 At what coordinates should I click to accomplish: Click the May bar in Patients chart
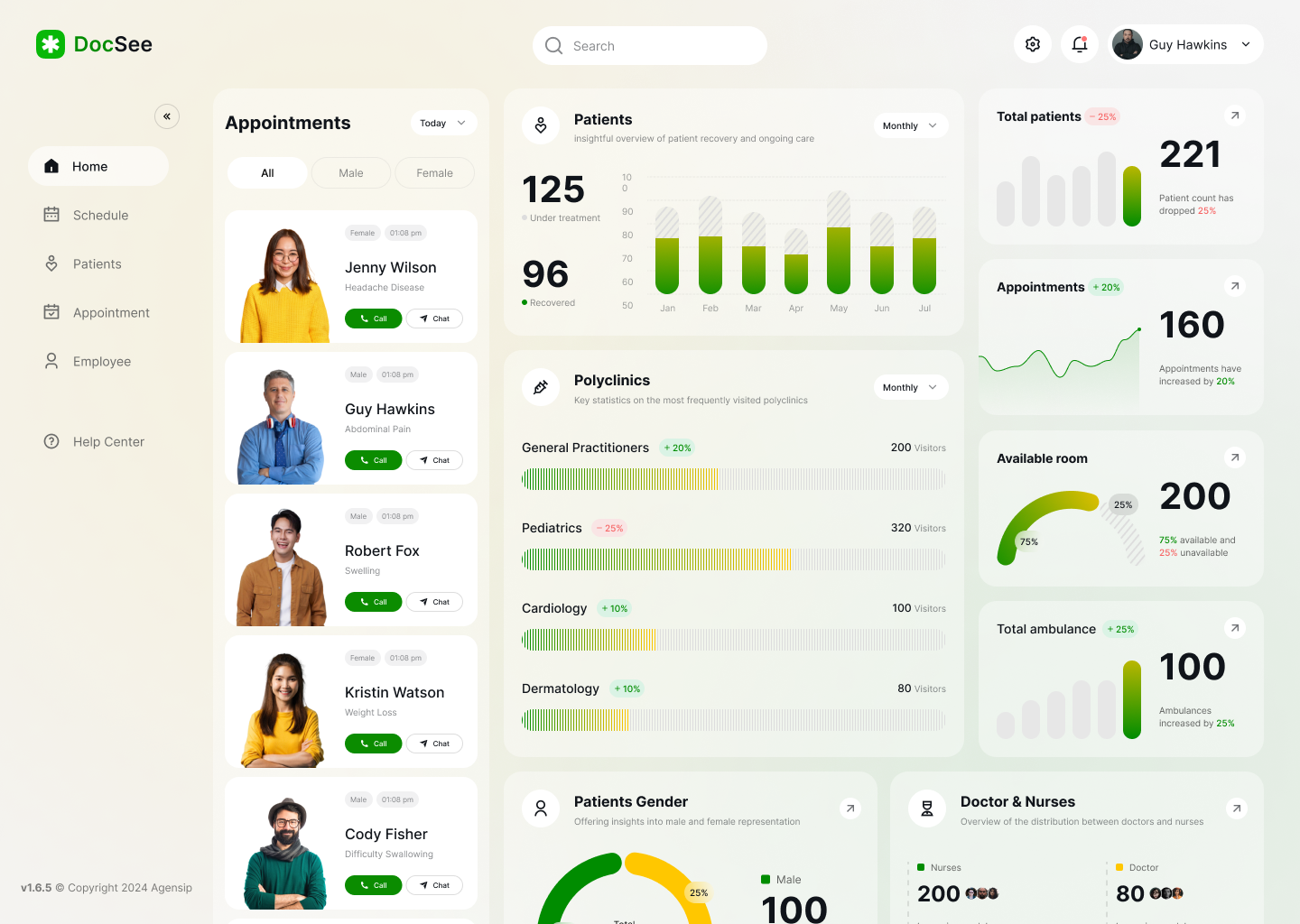pos(839,242)
